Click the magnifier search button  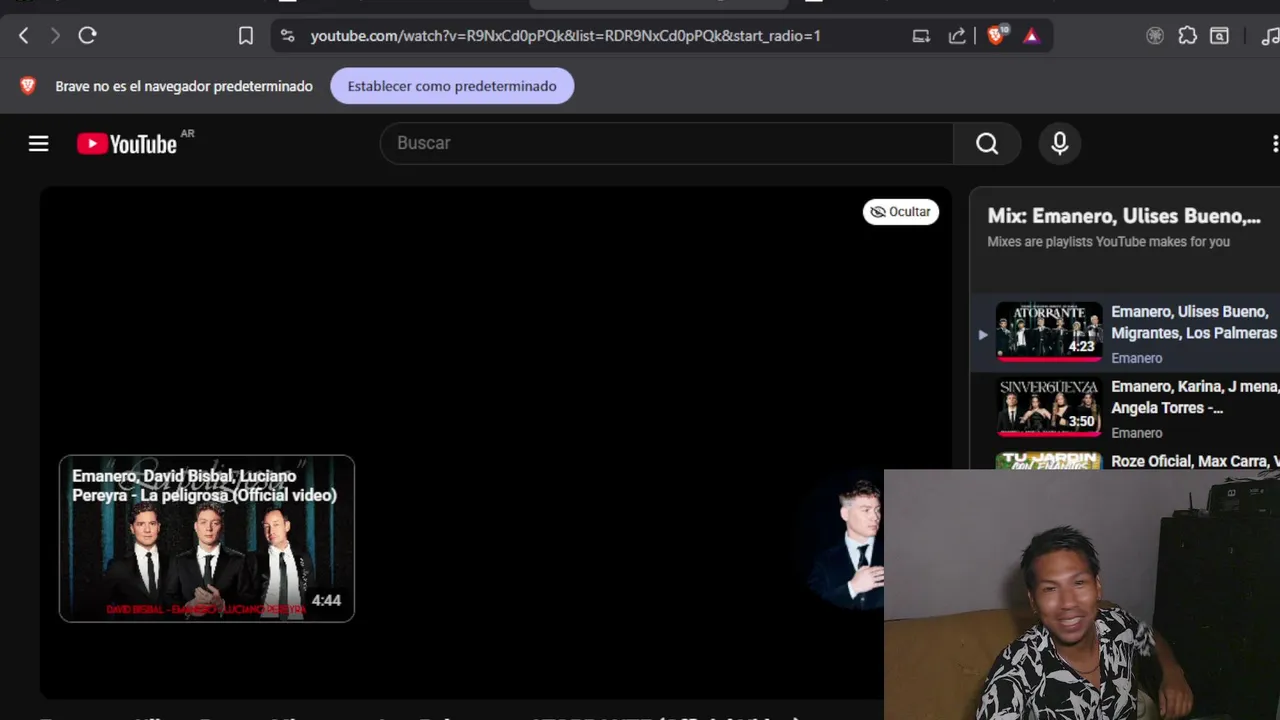point(987,144)
